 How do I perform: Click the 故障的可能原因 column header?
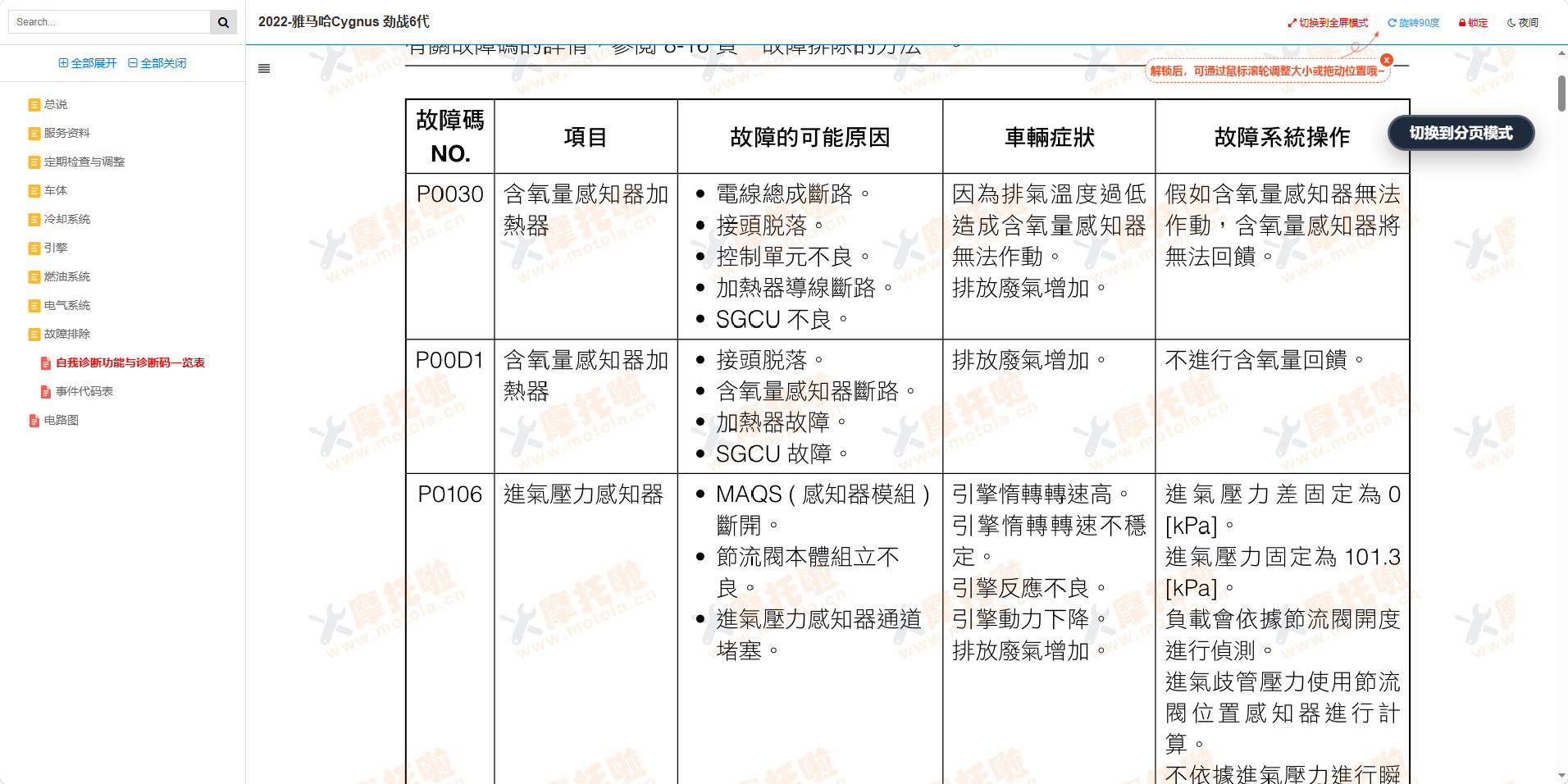click(810, 137)
